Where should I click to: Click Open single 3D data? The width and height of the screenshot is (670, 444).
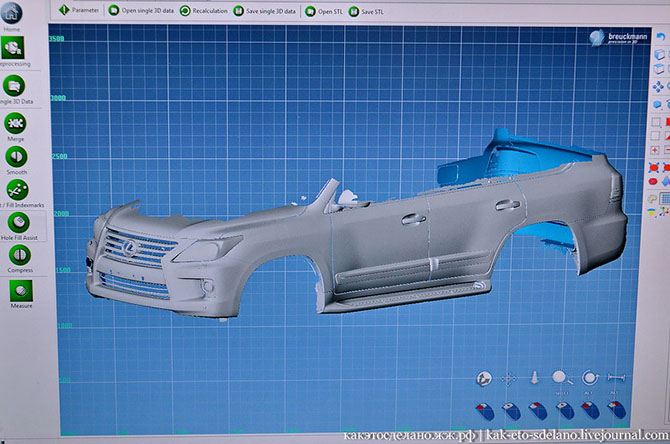141,10
